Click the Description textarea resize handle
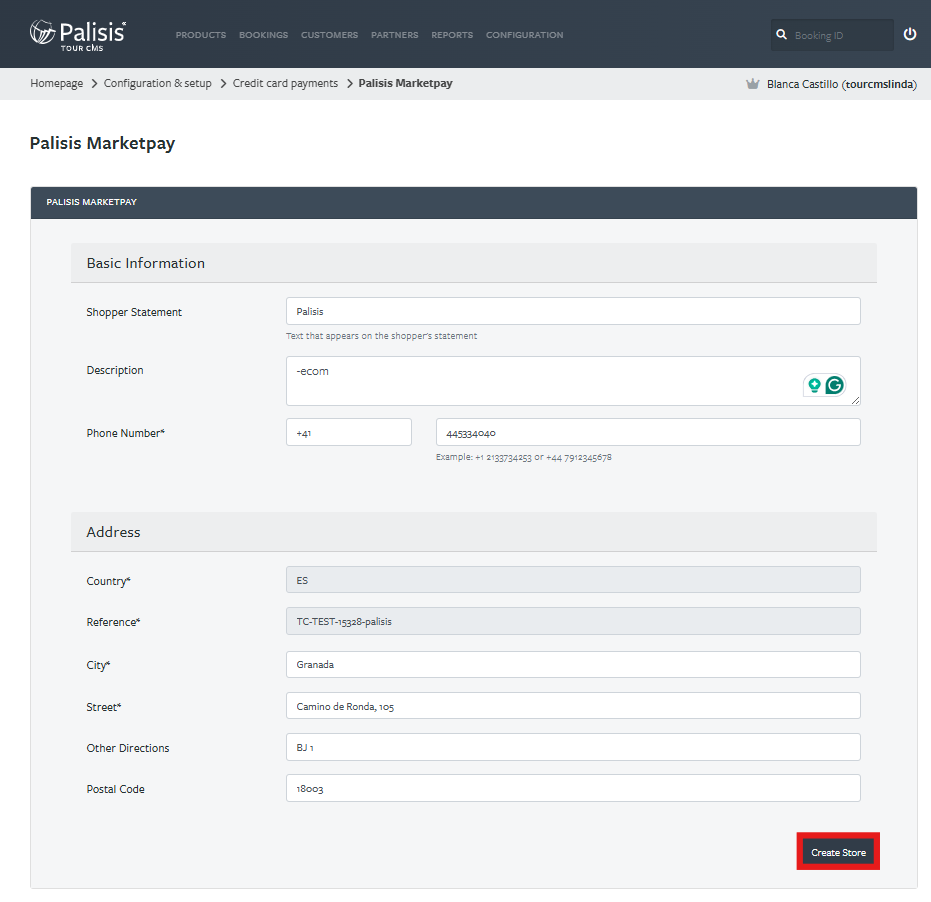Image resolution: width=931 pixels, height=902 pixels. click(855, 401)
